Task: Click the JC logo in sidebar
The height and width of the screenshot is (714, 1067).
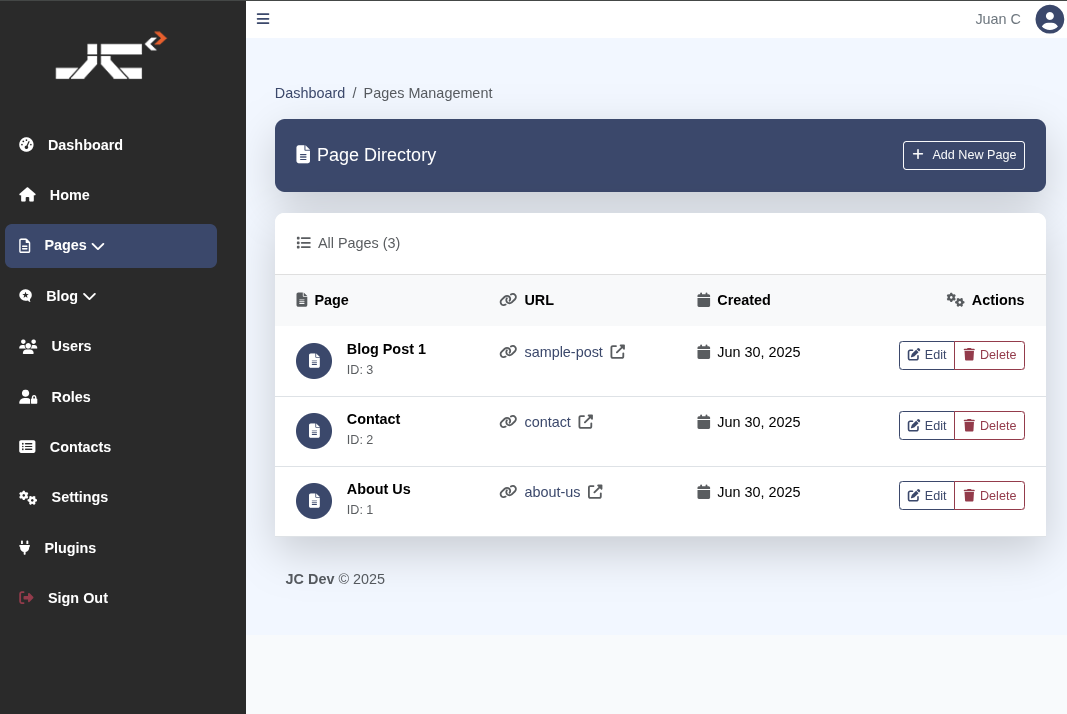Action: (111, 56)
